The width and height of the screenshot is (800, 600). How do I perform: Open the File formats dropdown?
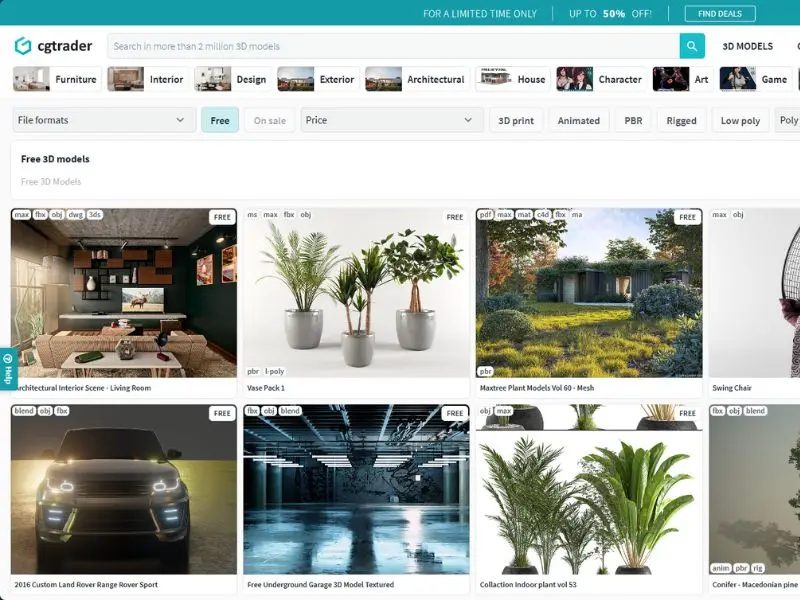coord(104,120)
